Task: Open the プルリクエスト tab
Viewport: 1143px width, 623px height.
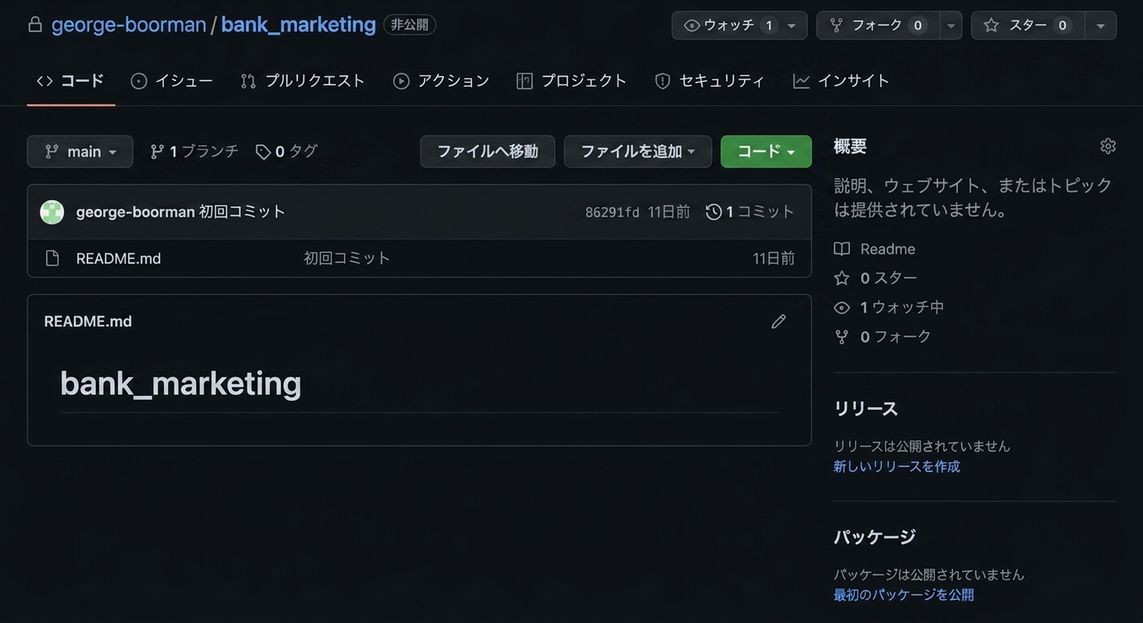Action: [303, 81]
